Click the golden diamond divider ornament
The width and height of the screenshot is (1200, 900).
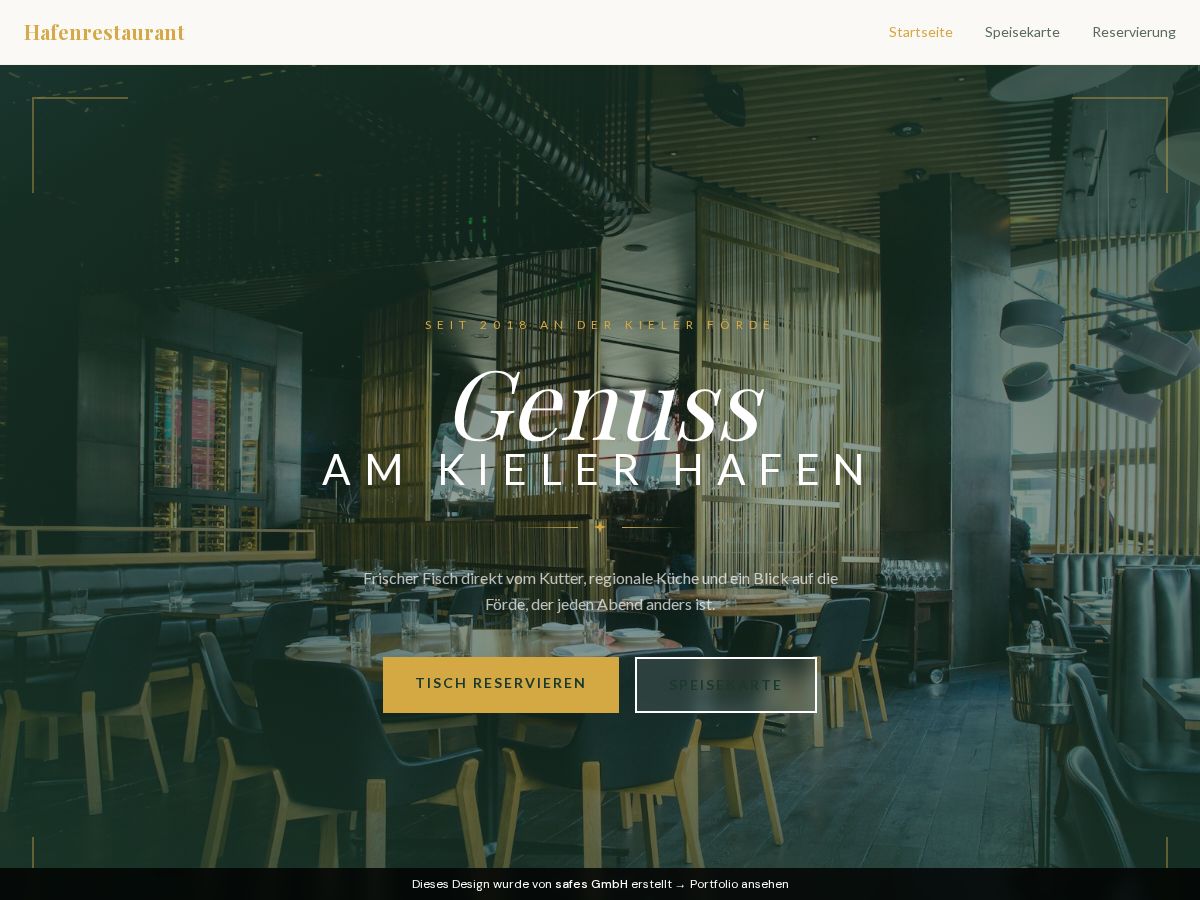pos(600,527)
